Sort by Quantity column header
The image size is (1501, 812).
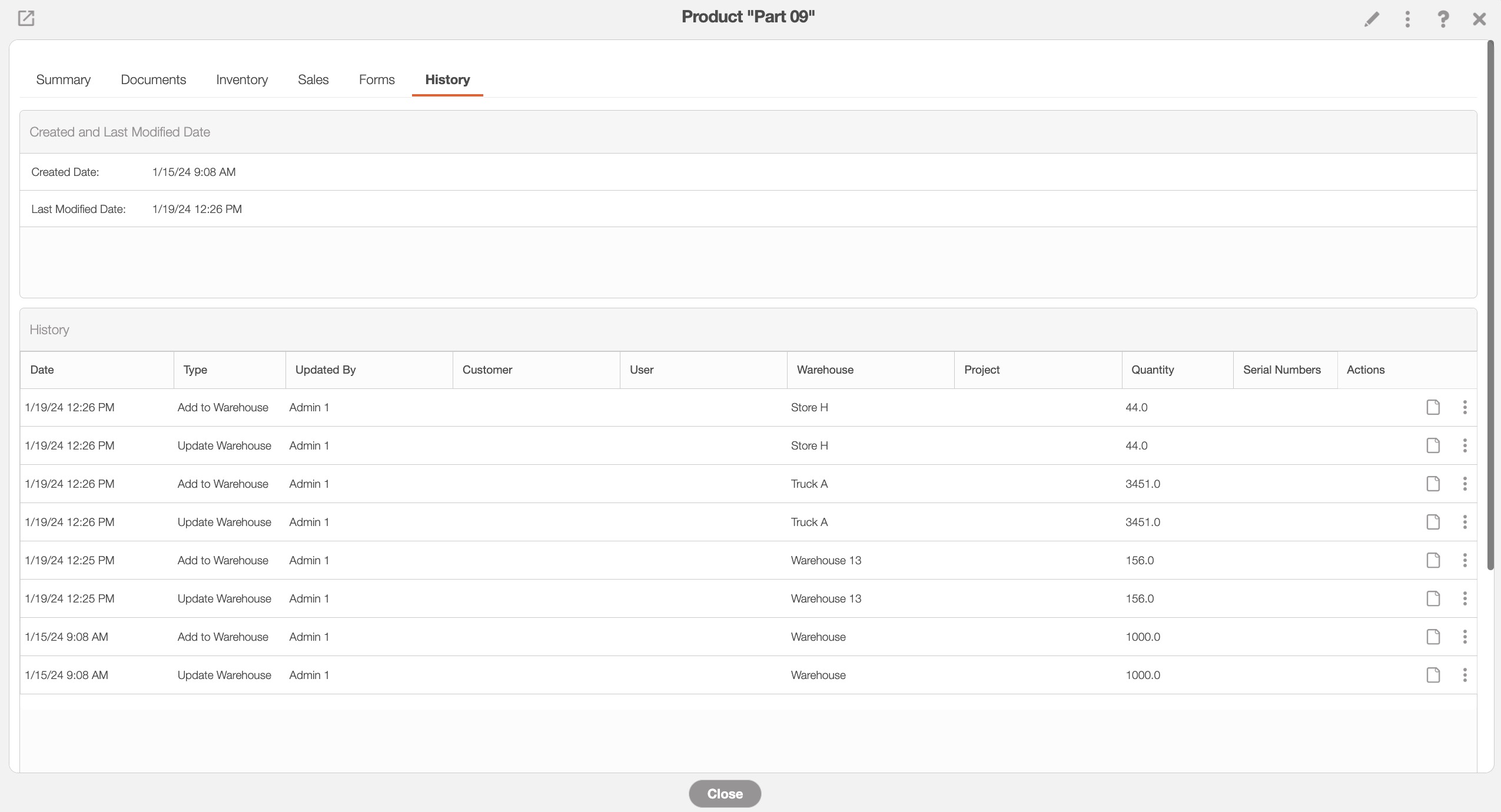[x=1152, y=370]
